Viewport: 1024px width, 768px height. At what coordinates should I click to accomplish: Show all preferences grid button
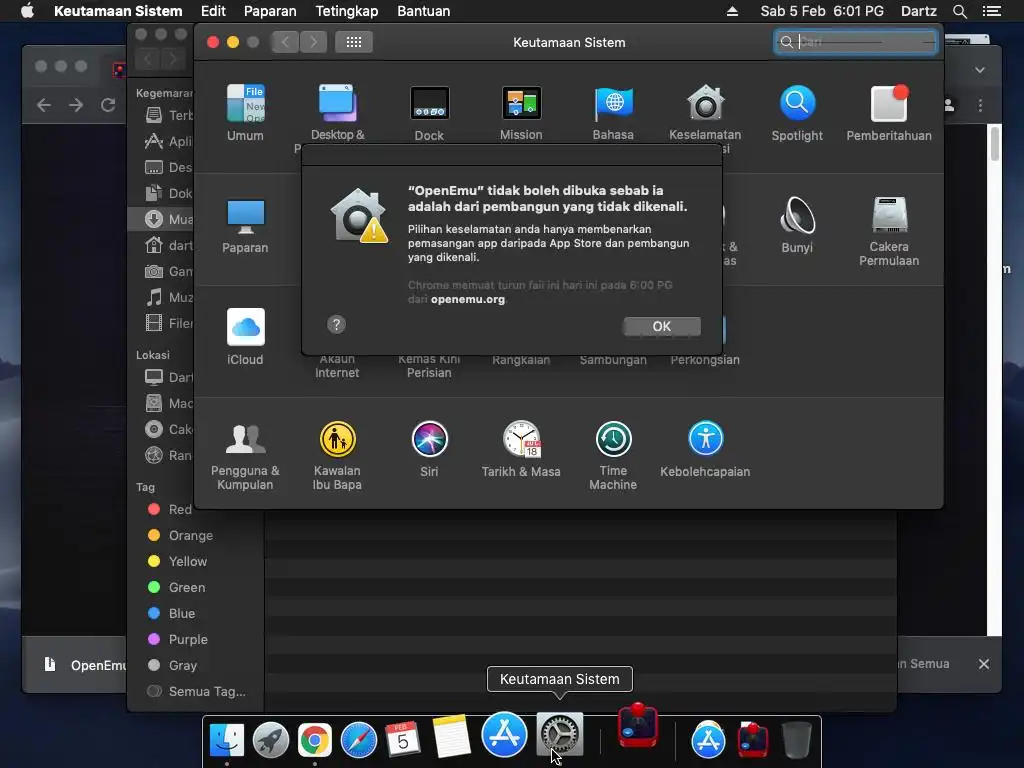354,42
